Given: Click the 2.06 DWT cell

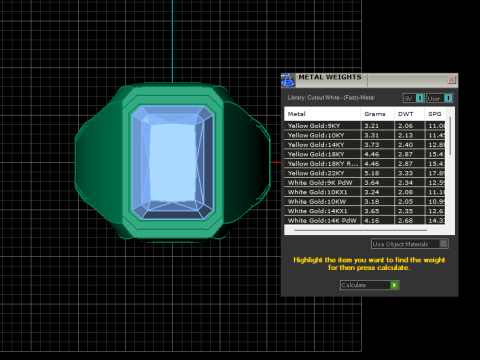Looking at the screenshot, I should click(409, 126).
